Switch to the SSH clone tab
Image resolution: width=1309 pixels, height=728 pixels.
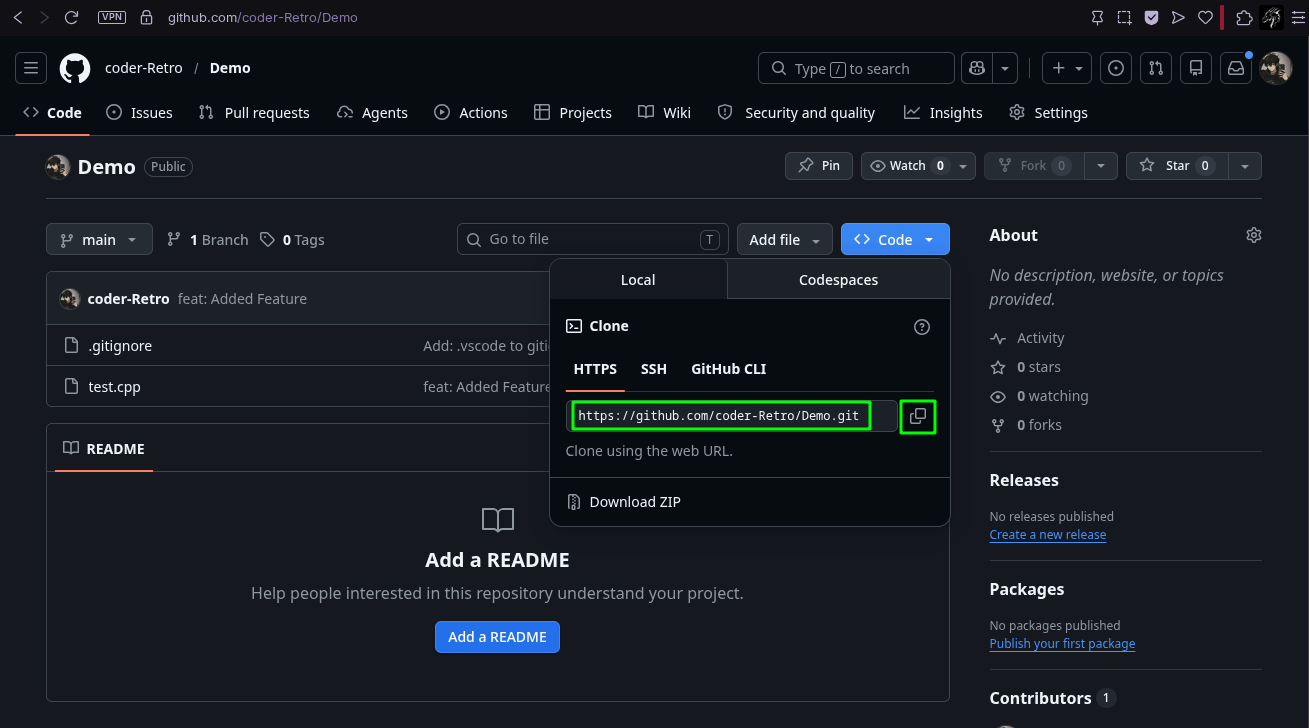[x=654, y=369]
